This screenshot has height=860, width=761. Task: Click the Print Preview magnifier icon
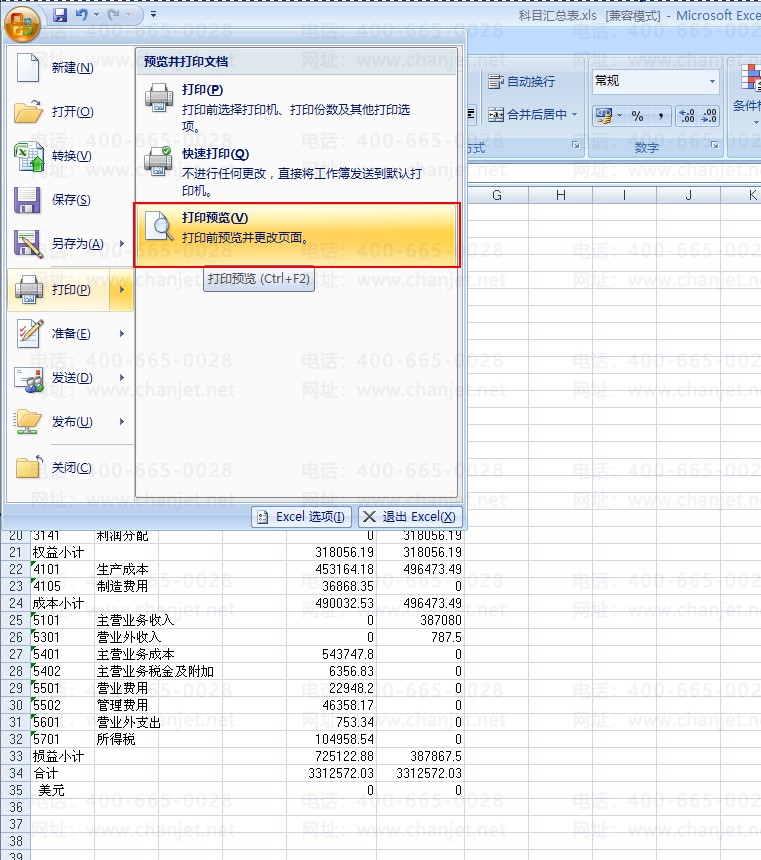coord(159,226)
